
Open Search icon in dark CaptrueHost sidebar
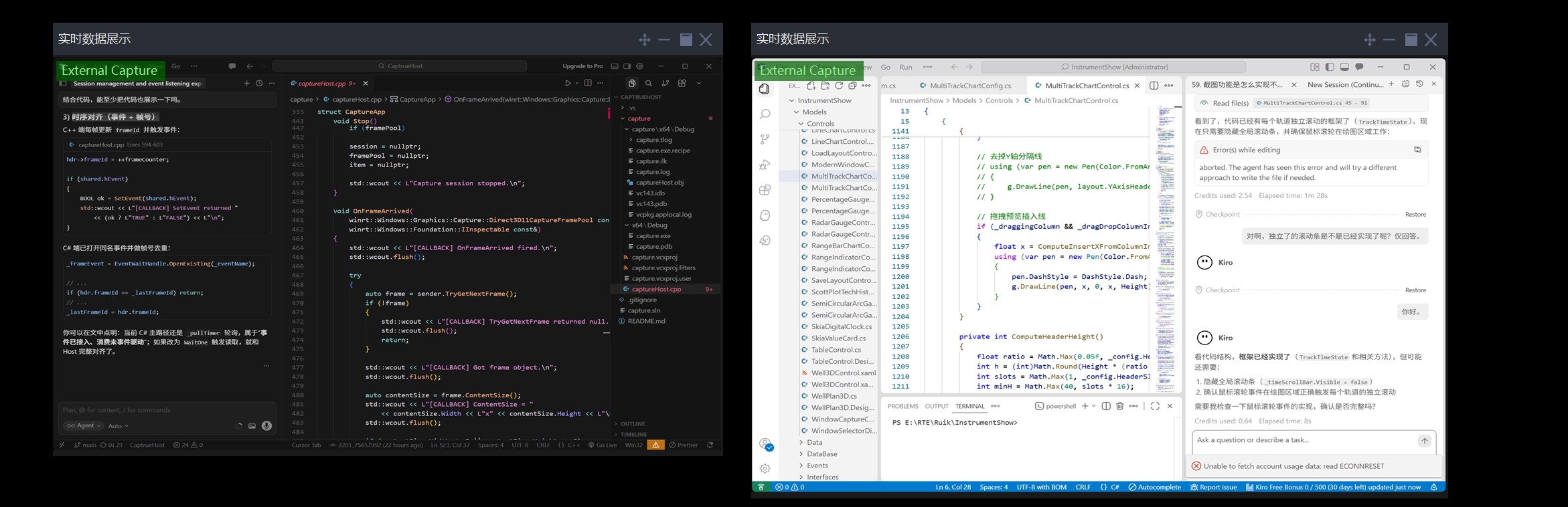pos(648,84)
